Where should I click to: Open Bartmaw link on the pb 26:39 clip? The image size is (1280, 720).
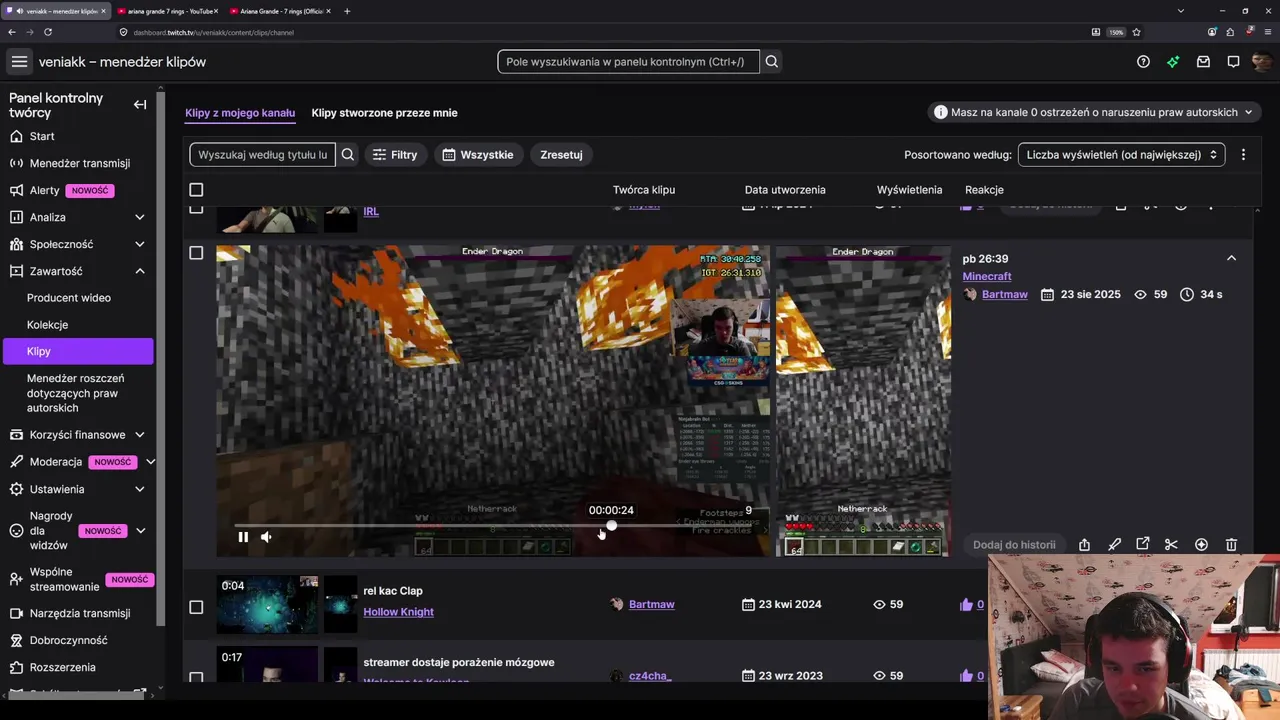(1005, 295)
